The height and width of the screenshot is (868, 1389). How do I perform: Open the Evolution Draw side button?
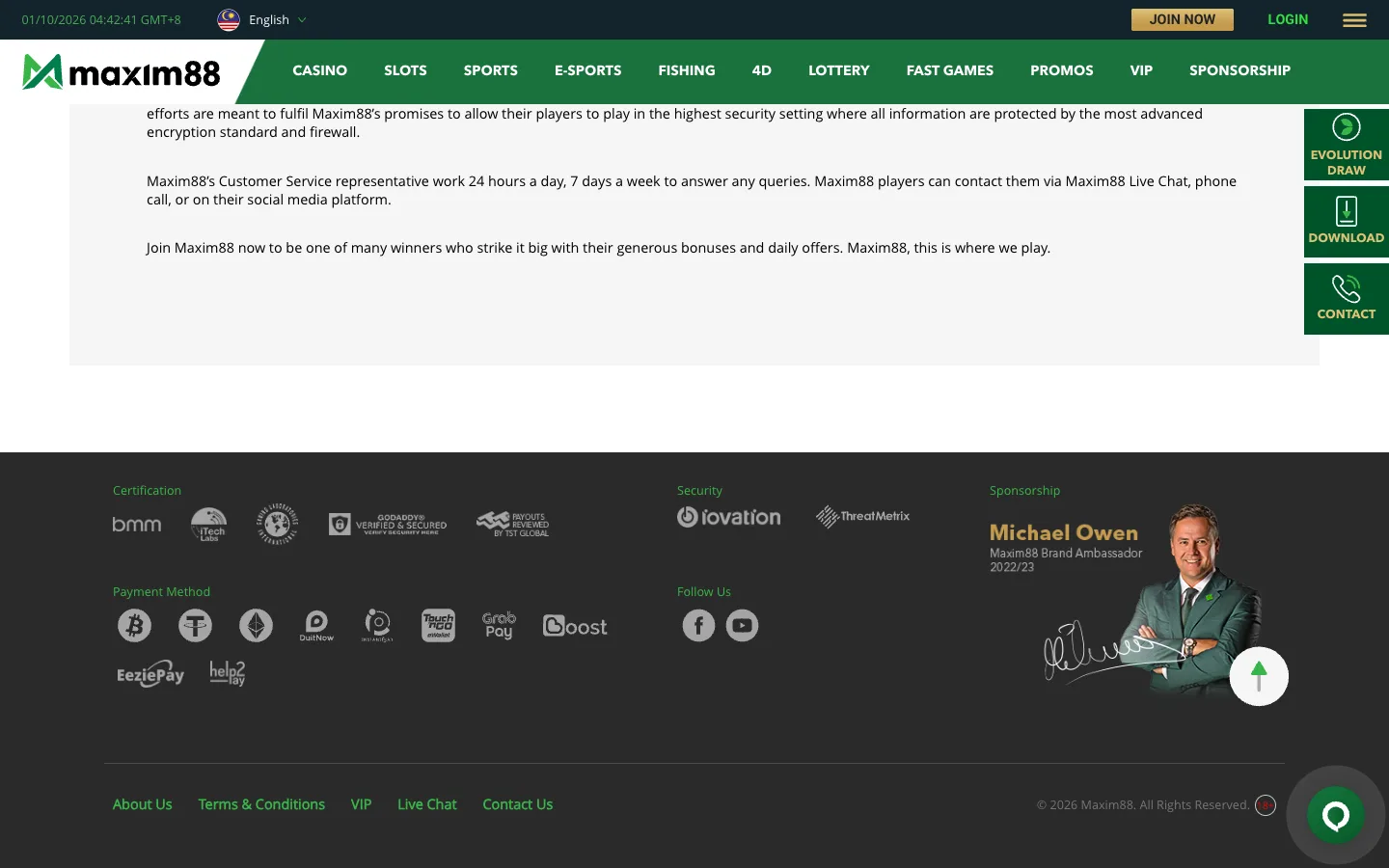tap(1347, 145)
